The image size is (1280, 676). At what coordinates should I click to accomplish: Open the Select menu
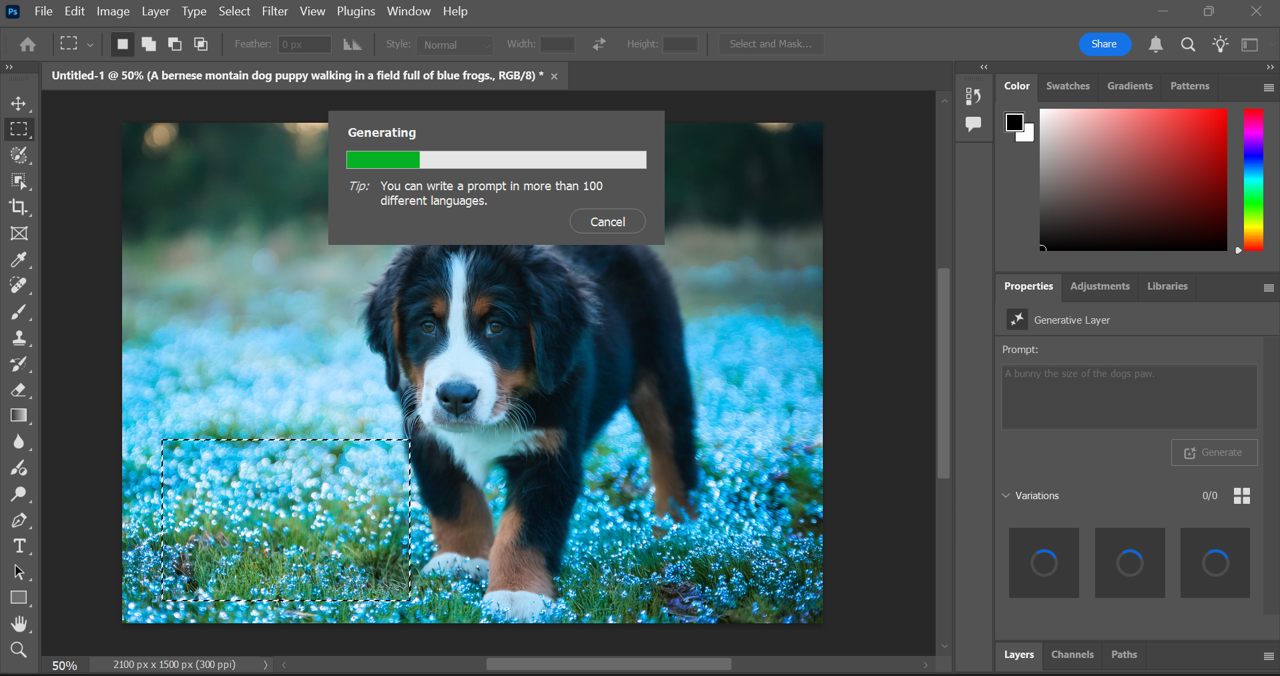(x=234, y=11)
